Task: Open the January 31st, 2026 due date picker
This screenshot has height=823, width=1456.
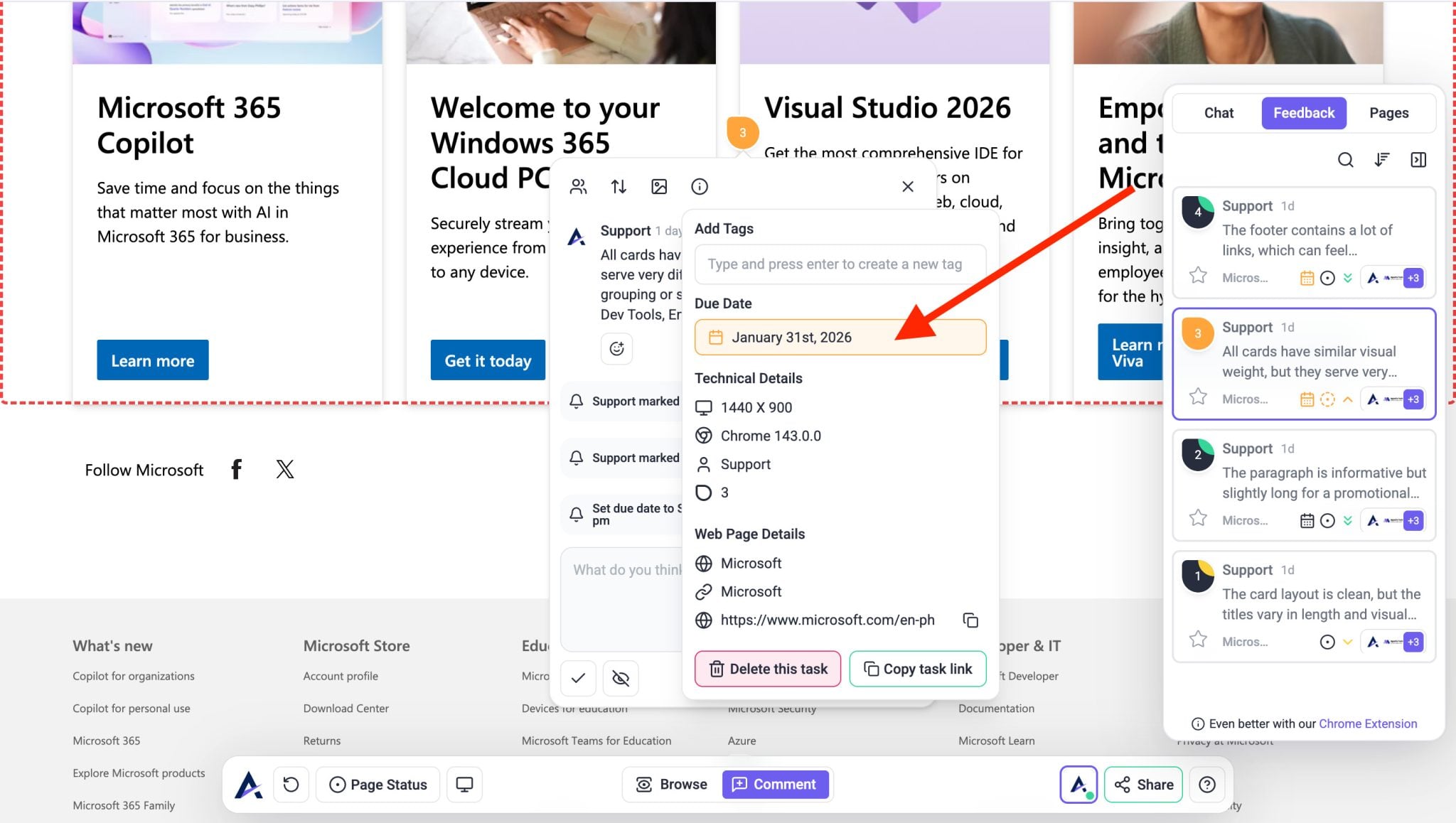Action: point(840,338)
